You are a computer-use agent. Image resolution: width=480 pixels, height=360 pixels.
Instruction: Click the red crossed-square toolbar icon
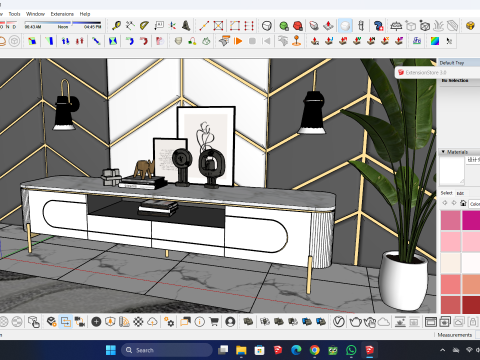click(x=218, y=25)
